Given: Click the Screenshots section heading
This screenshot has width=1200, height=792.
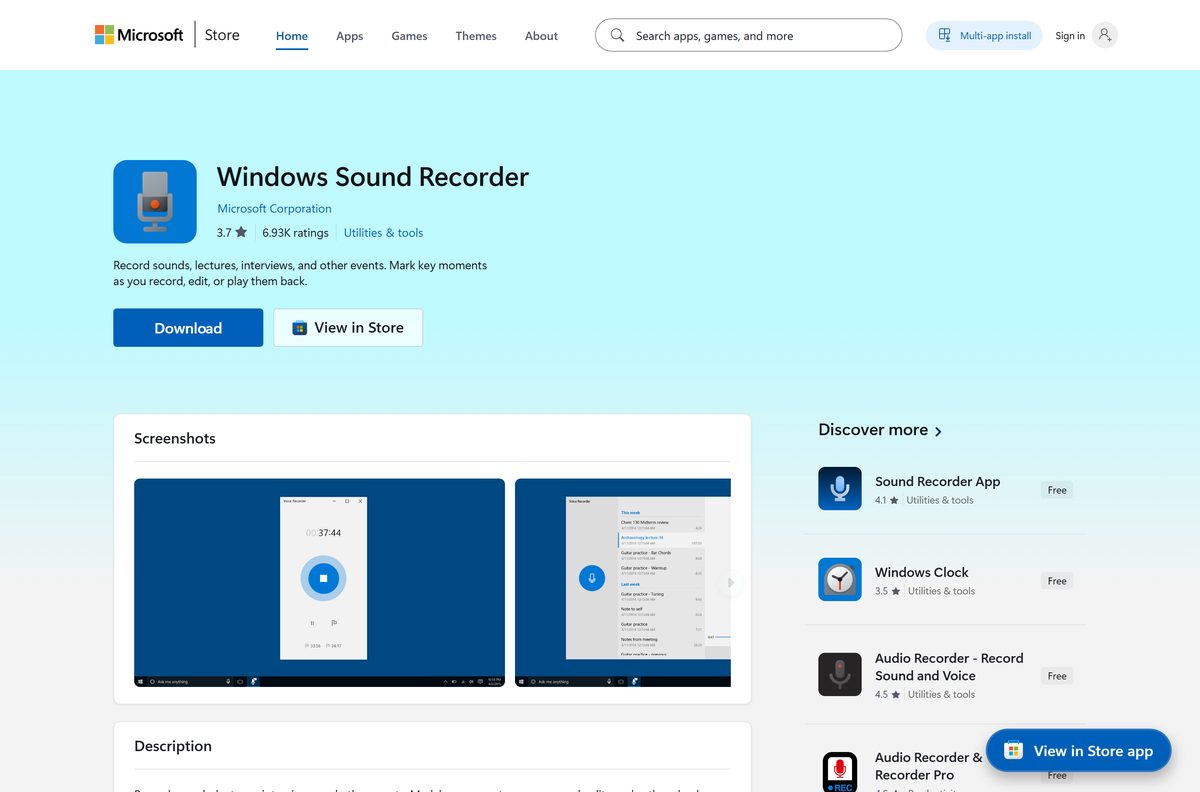Looking at the screenshot, I should tap(175, 438).
